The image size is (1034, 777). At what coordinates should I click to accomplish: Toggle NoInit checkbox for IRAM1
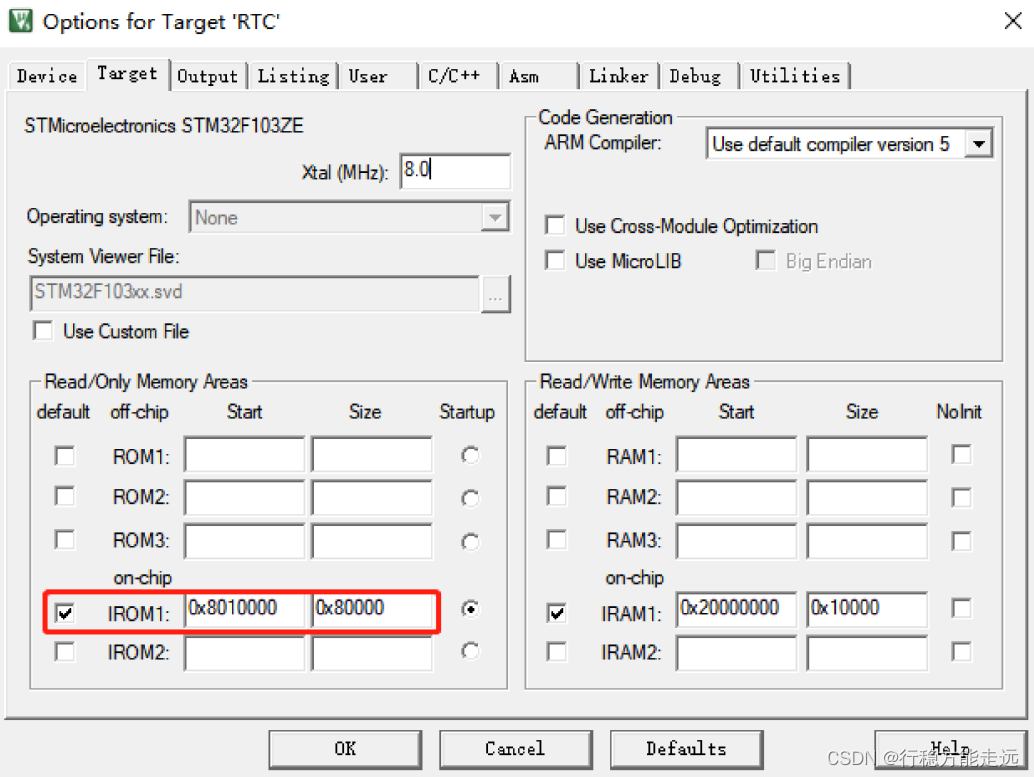tap(961, 607)
